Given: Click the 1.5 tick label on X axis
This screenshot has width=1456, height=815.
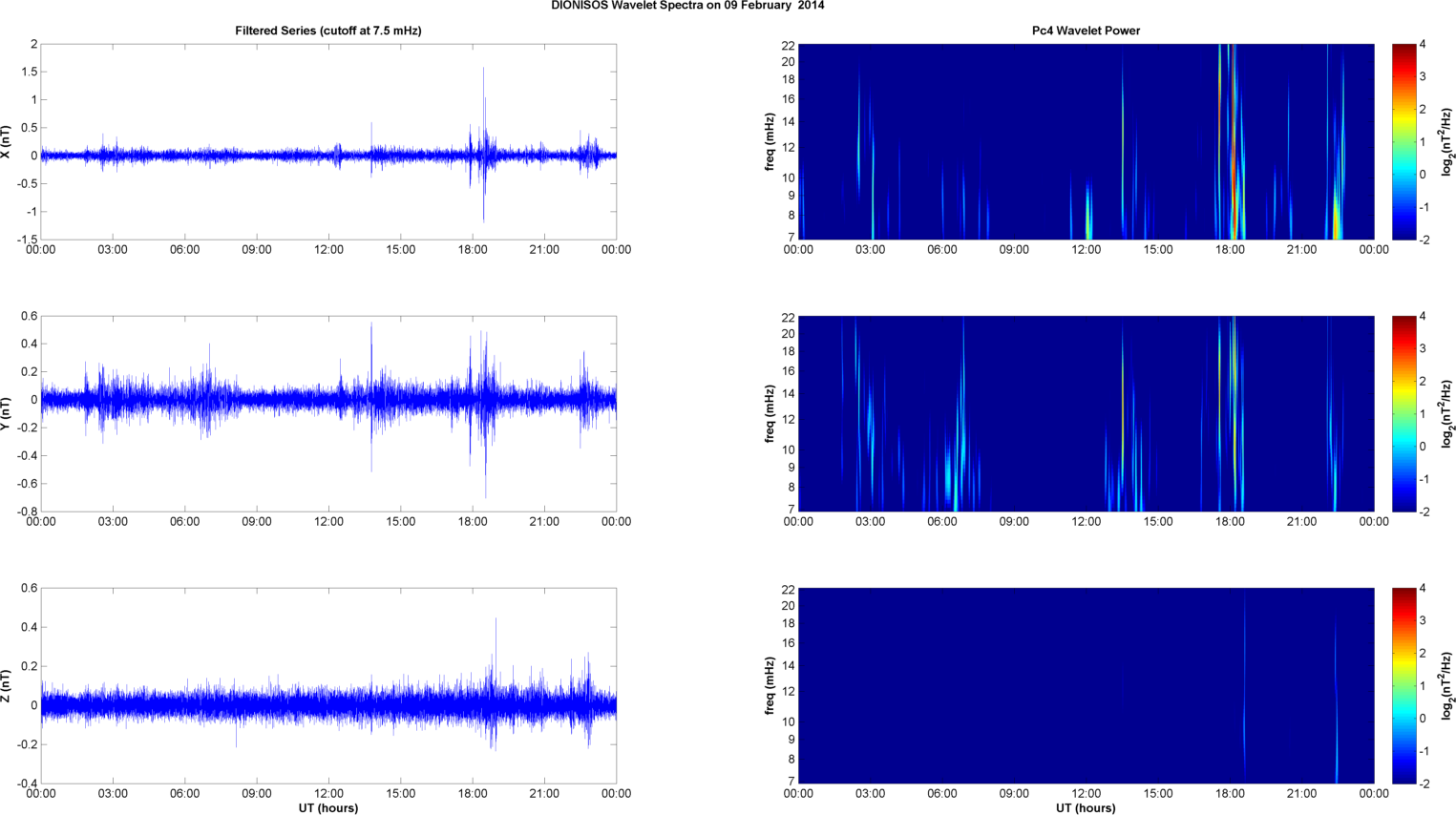Looking at the screenshot, I should pyautogui.click(x=29, y=72).
